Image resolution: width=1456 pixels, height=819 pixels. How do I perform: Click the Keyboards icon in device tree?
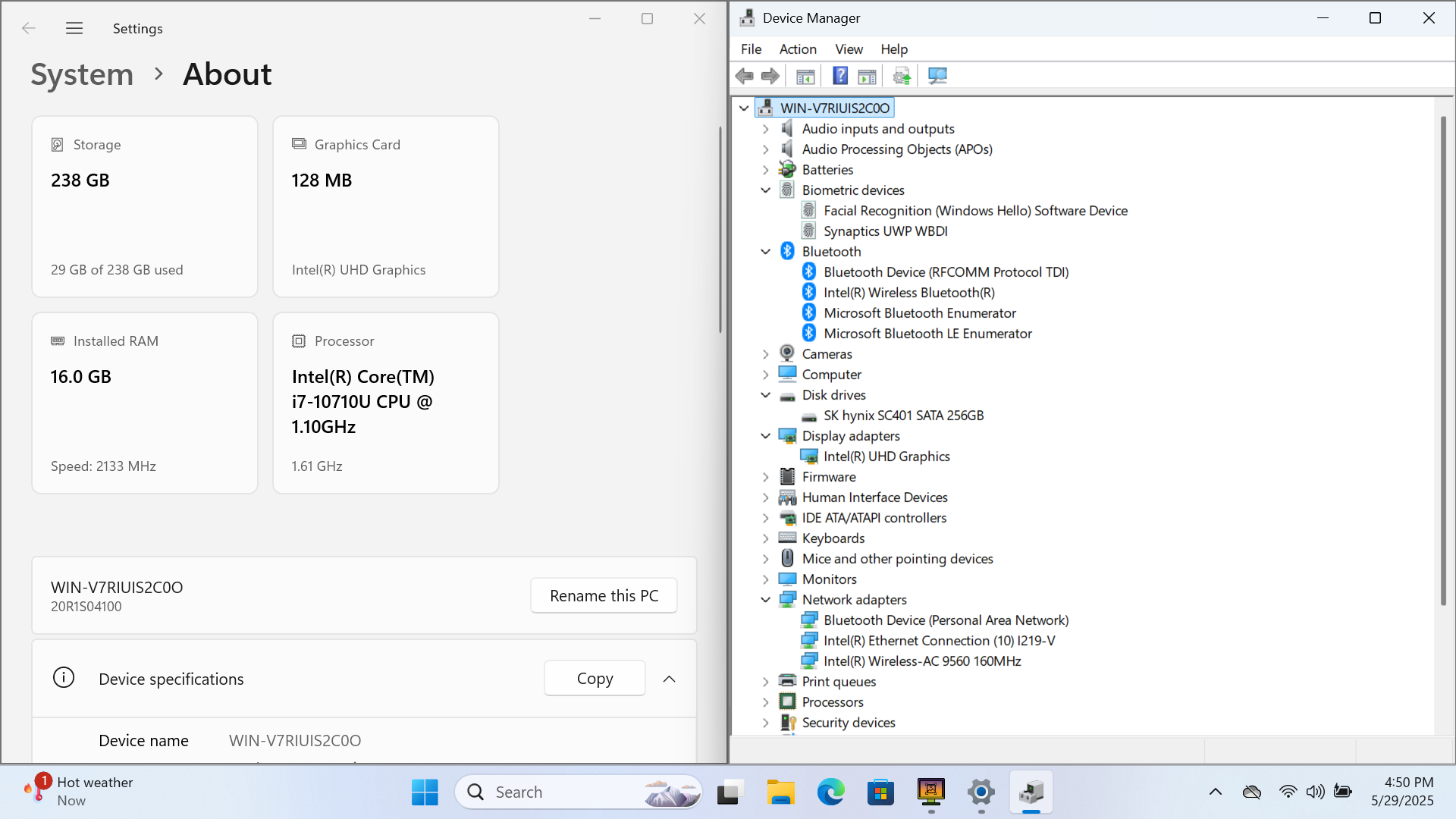[x=787, y=538]
